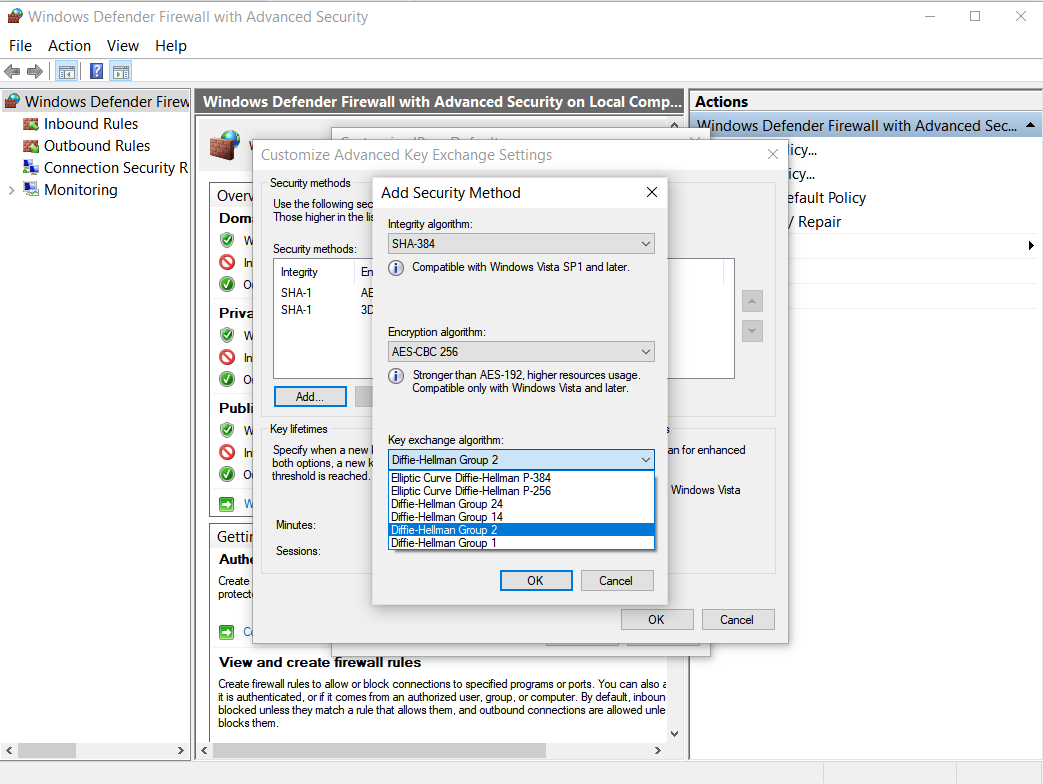Click the center pane horizontal scrollbar thumb
Viewport: 1043px width, 784px height.
click(x=379, y=750)
